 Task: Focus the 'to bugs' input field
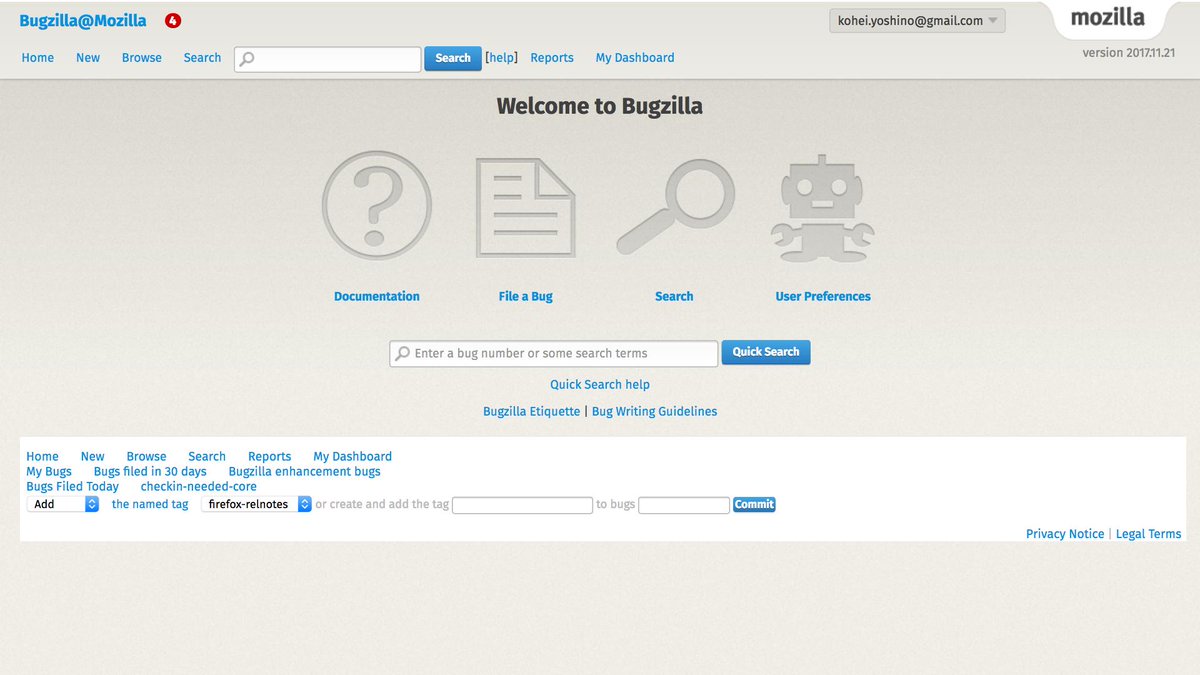click(684, 505)
